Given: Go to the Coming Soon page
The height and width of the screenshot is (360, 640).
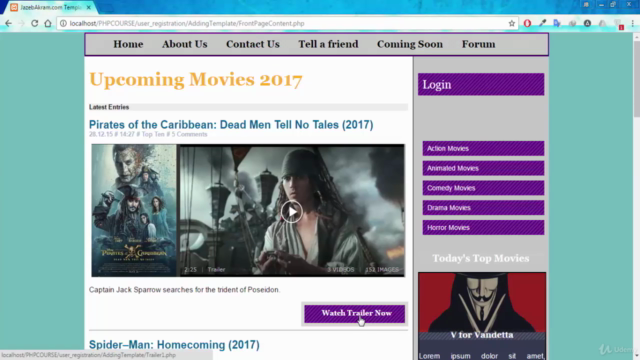Looking at the screenshot, I should pyautogui.click(x=410, y=44).
